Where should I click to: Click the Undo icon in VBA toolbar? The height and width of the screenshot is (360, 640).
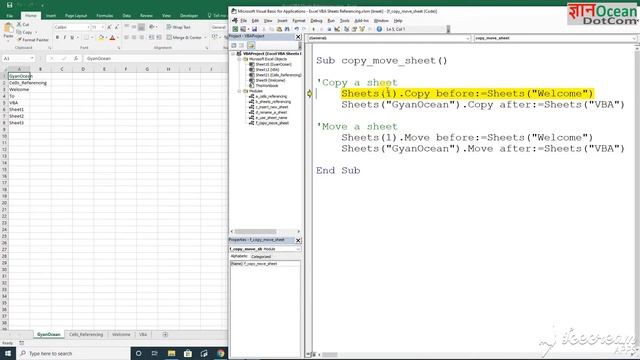click(297, 29)
